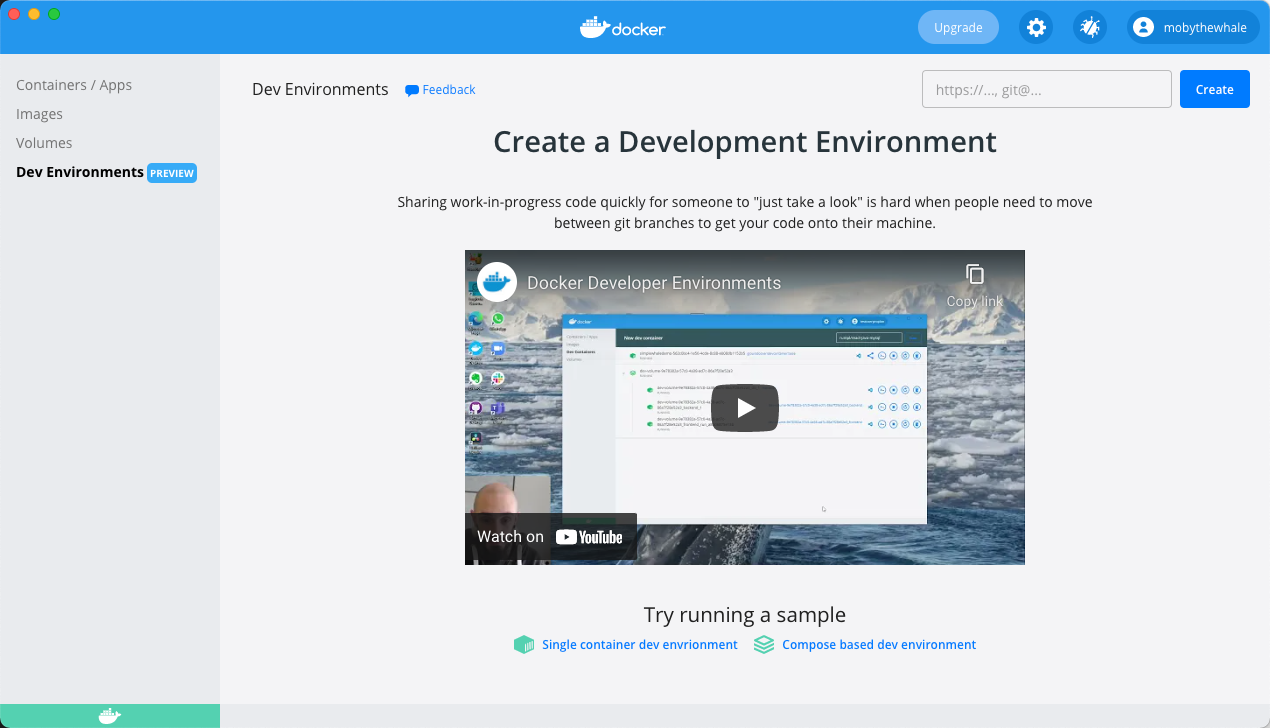Open Docker Desktop settings via gear icon
The height and width of the screenshot is (728, 1270).
[x=1035, y=27]
